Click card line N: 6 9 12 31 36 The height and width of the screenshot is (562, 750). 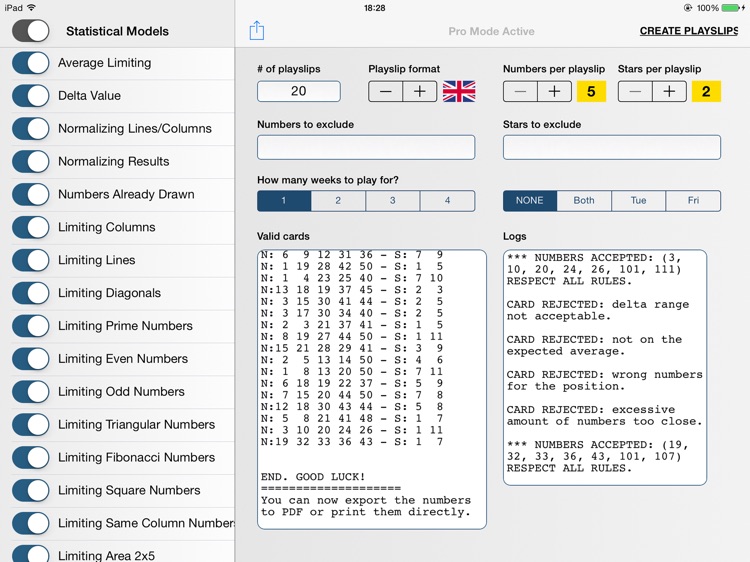coord(352,255)
